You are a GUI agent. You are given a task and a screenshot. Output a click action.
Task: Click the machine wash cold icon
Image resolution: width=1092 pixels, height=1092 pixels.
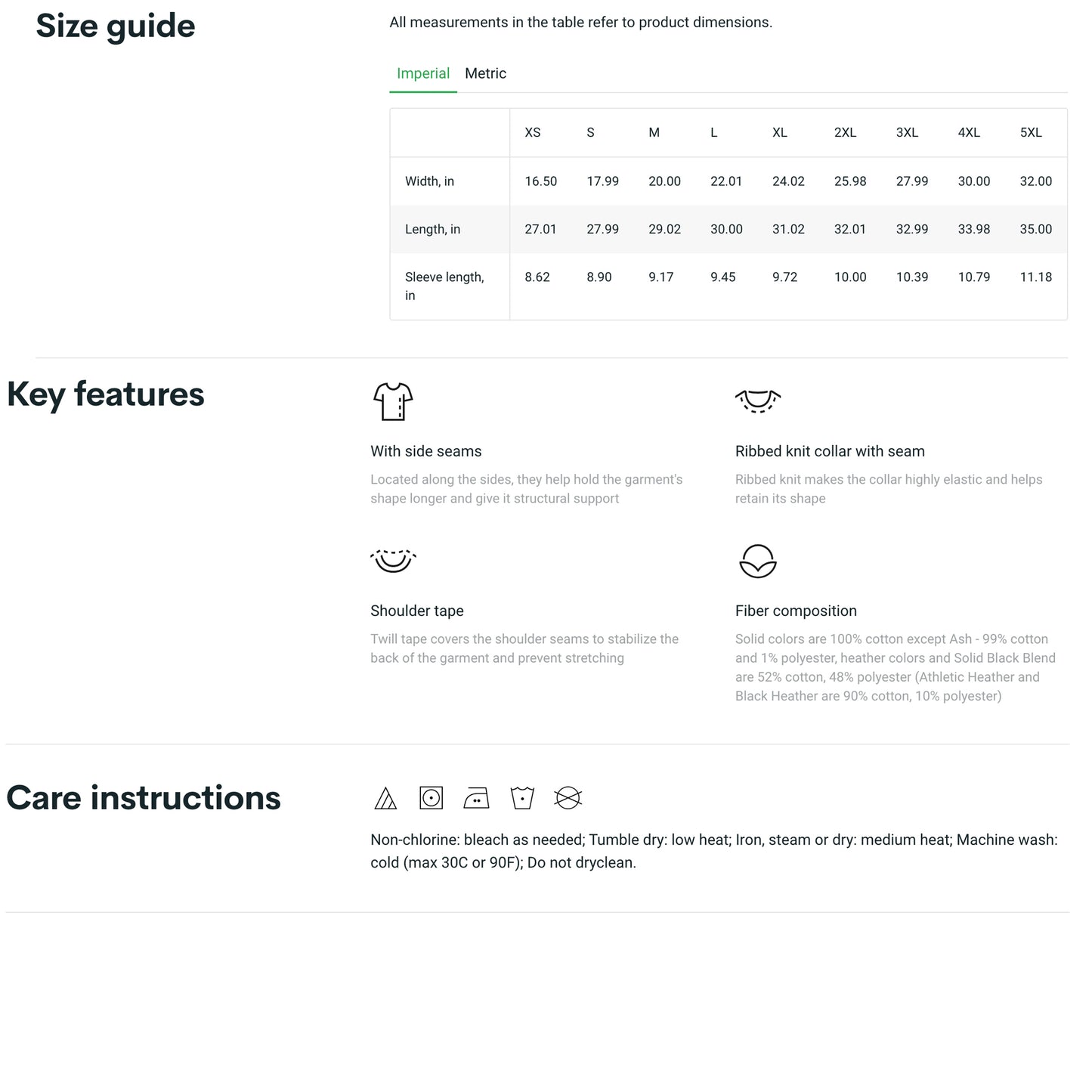point(522,798)
